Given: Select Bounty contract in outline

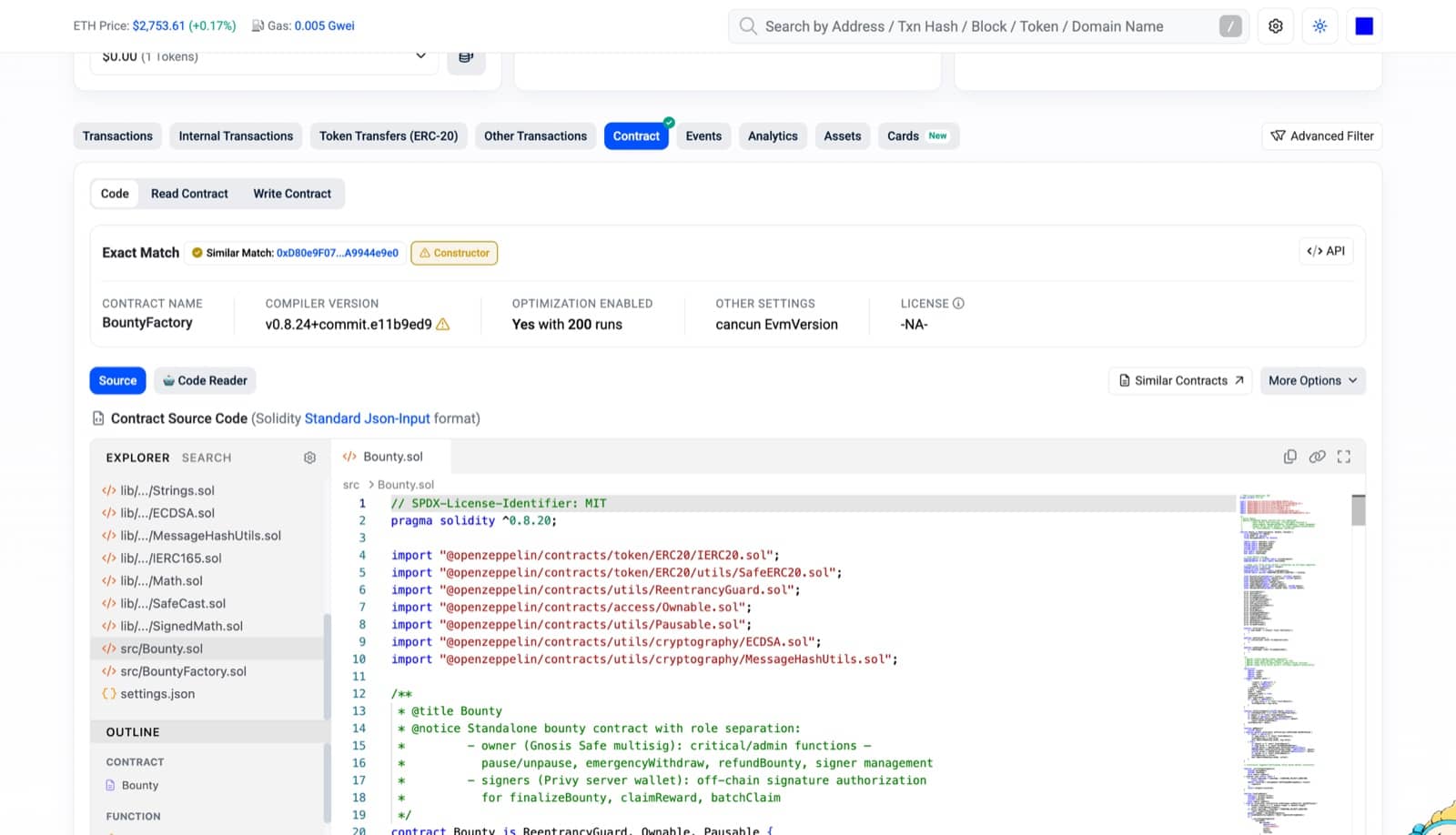Looking at the screenshot, I should point(139,785).
